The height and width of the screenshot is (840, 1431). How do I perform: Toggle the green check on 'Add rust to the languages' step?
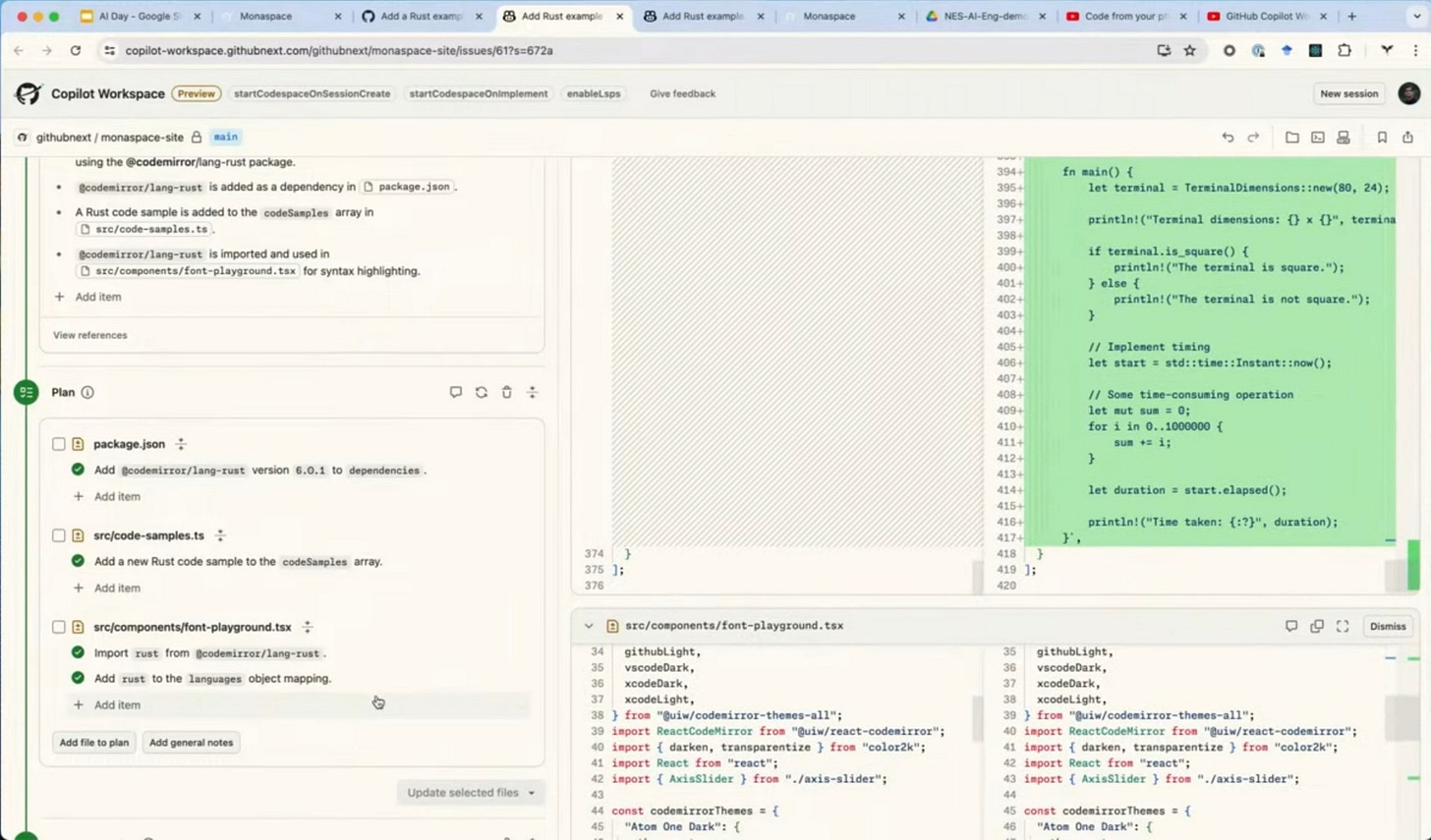[78, 678]
